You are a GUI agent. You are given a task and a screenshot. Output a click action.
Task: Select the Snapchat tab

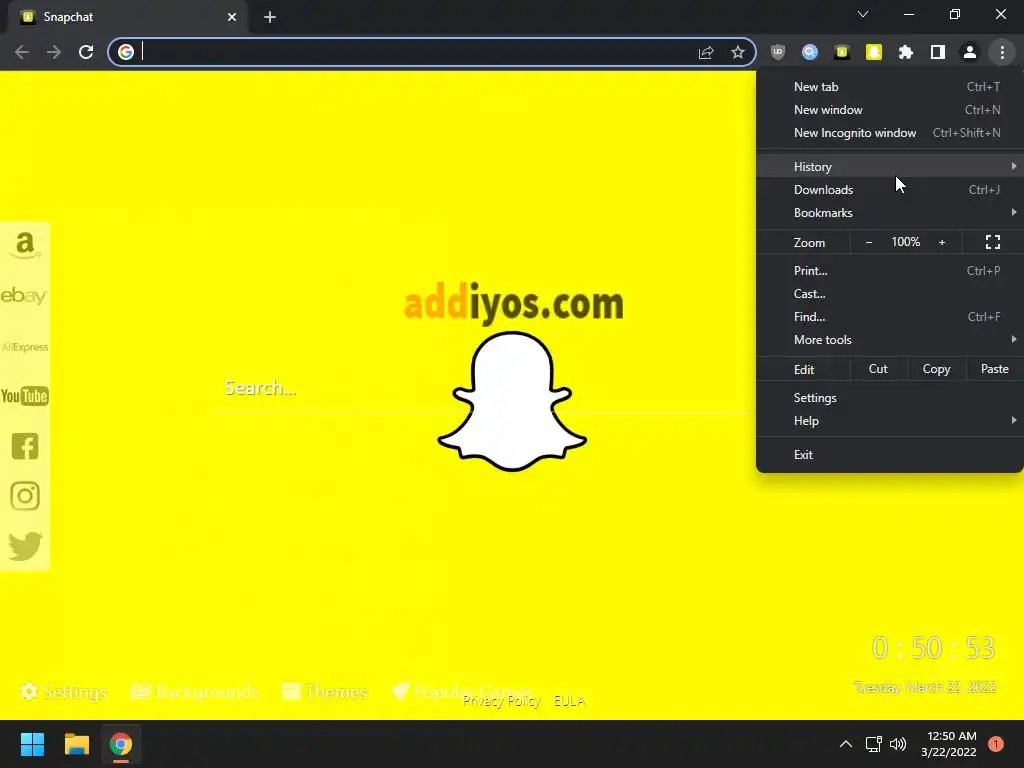coord(127,17)
